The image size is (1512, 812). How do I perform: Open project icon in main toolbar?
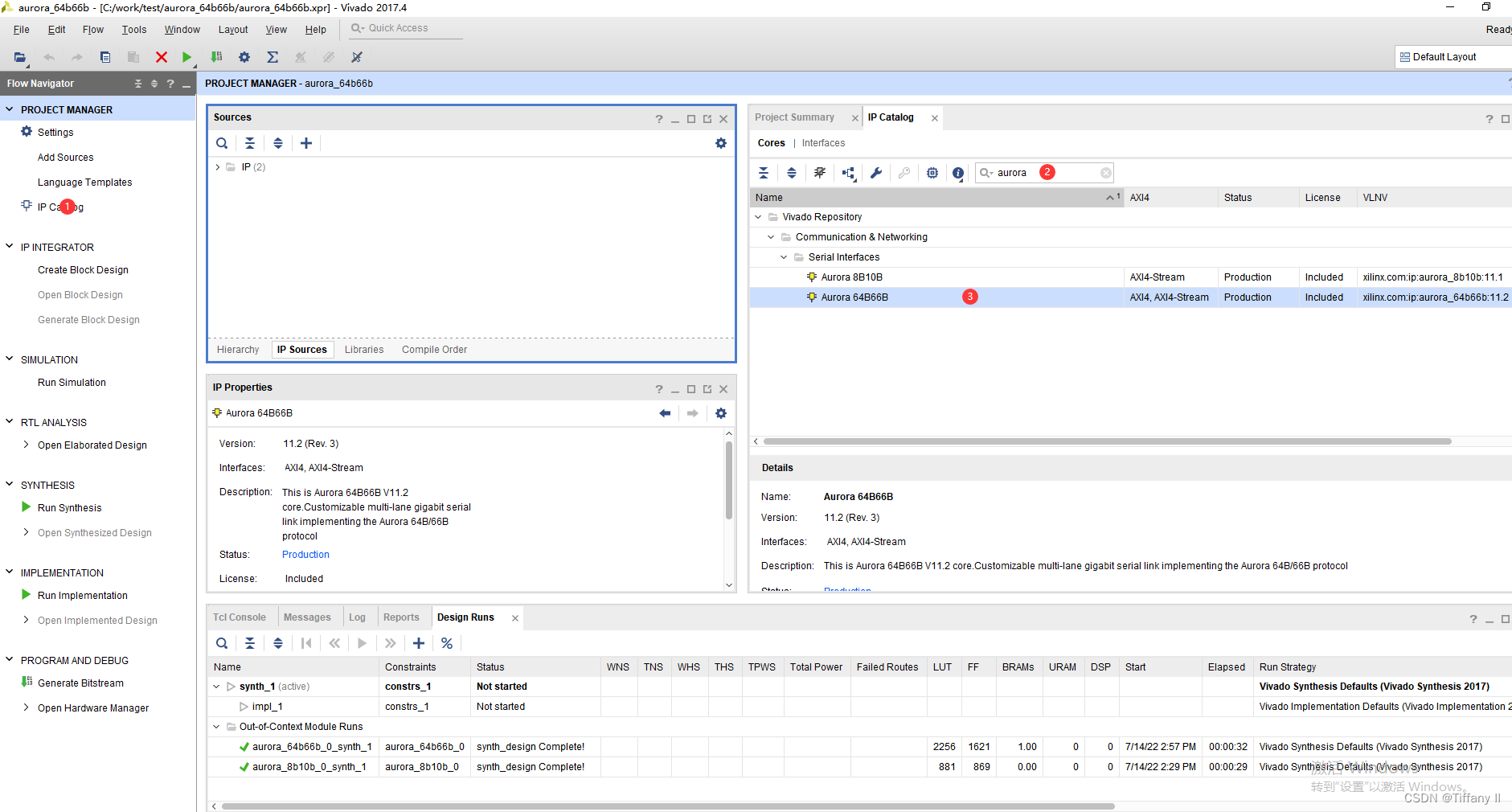(20, 57)
